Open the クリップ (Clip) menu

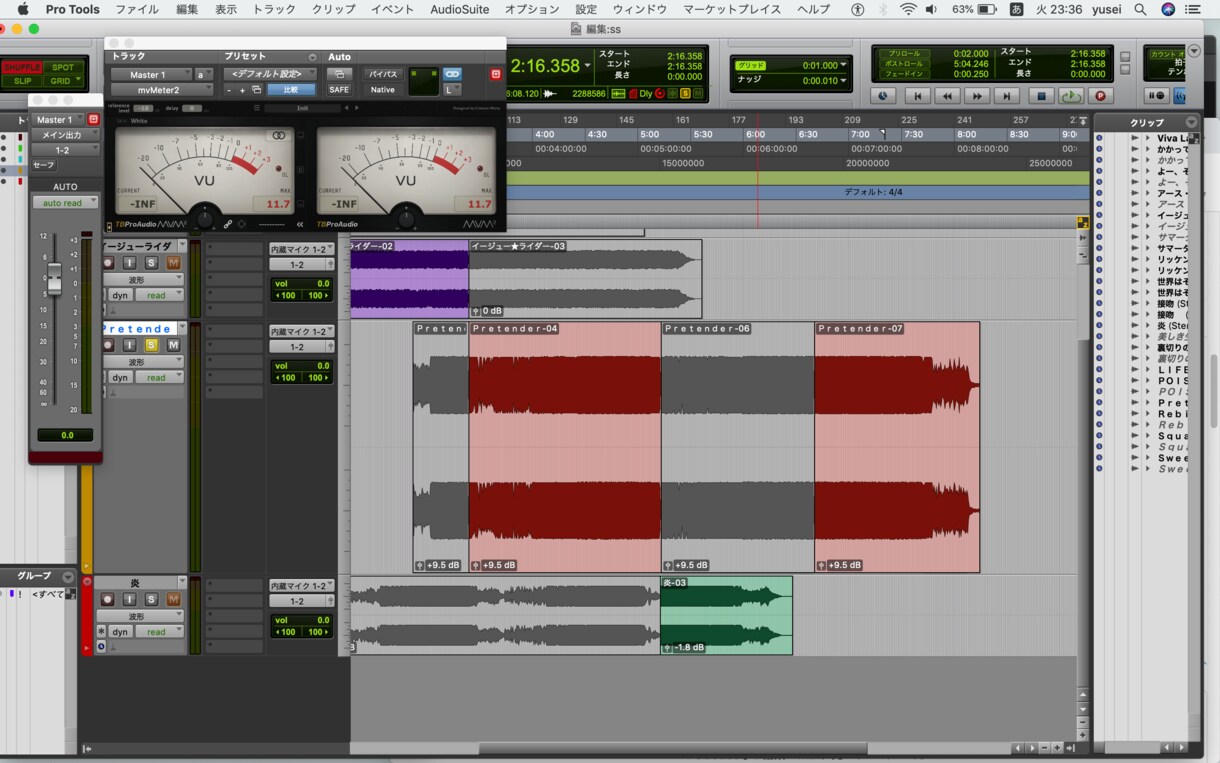[x=333, y=9]
